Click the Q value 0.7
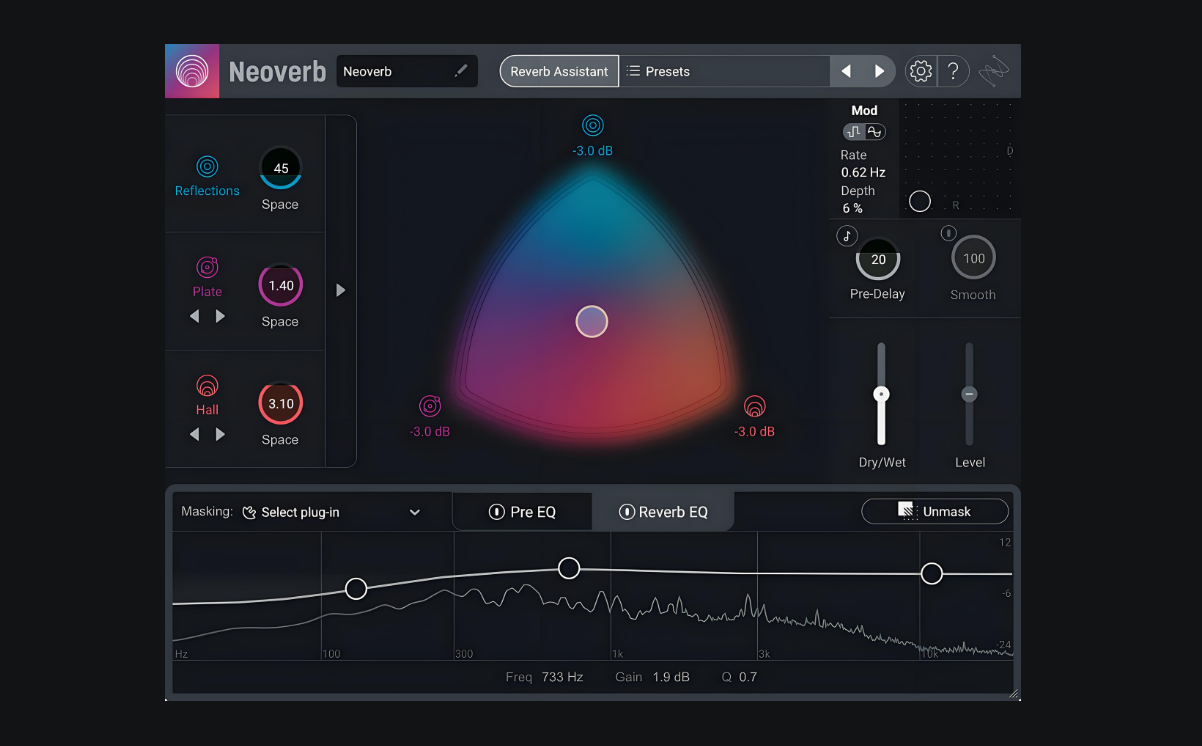 748,677
